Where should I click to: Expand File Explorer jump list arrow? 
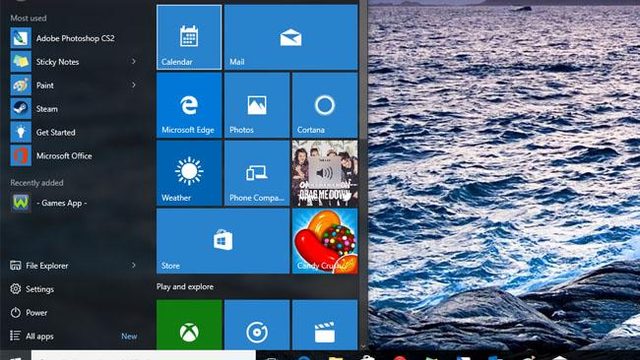point(133,265)
